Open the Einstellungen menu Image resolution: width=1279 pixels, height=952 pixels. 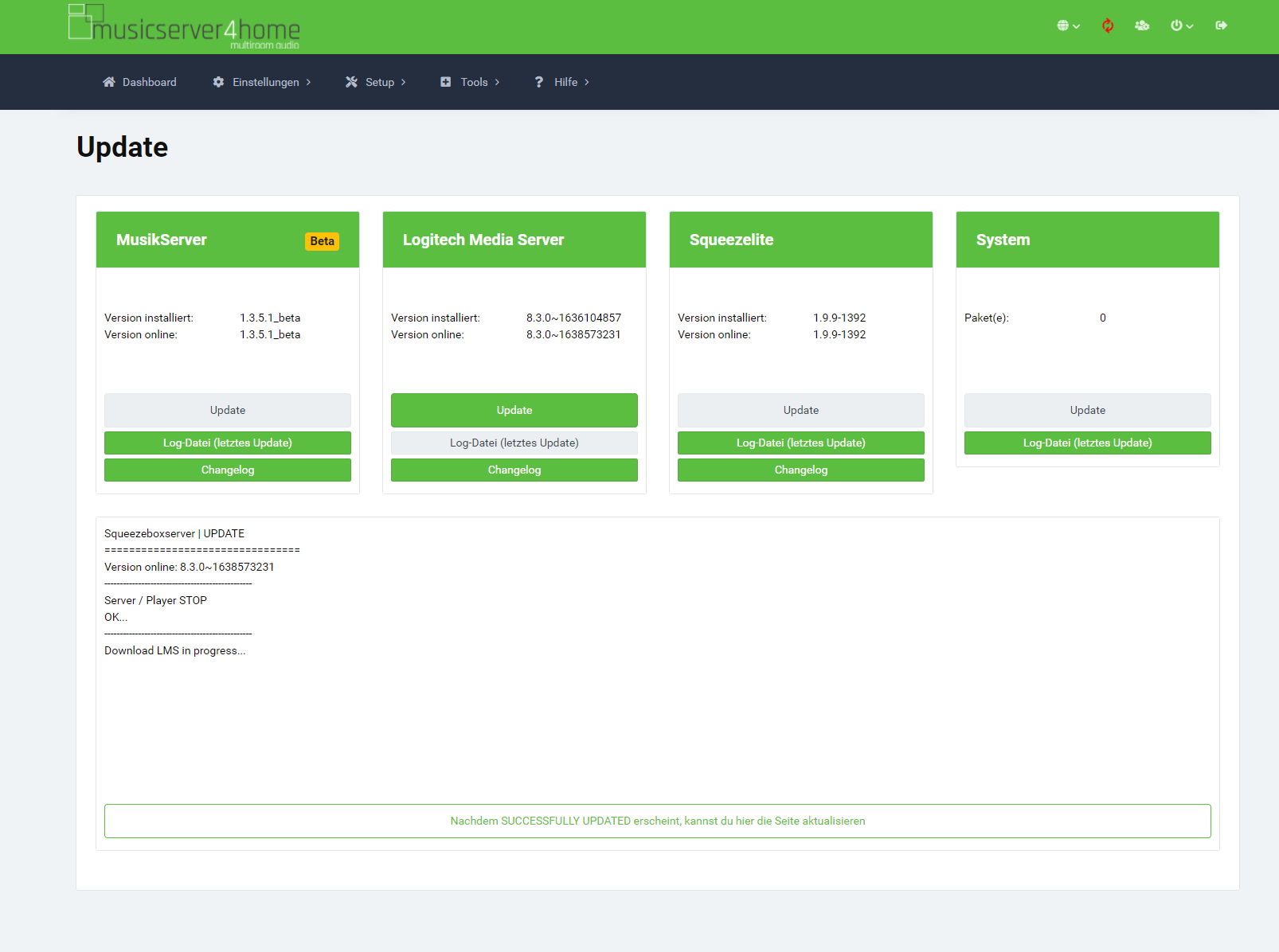pos(262,82)
